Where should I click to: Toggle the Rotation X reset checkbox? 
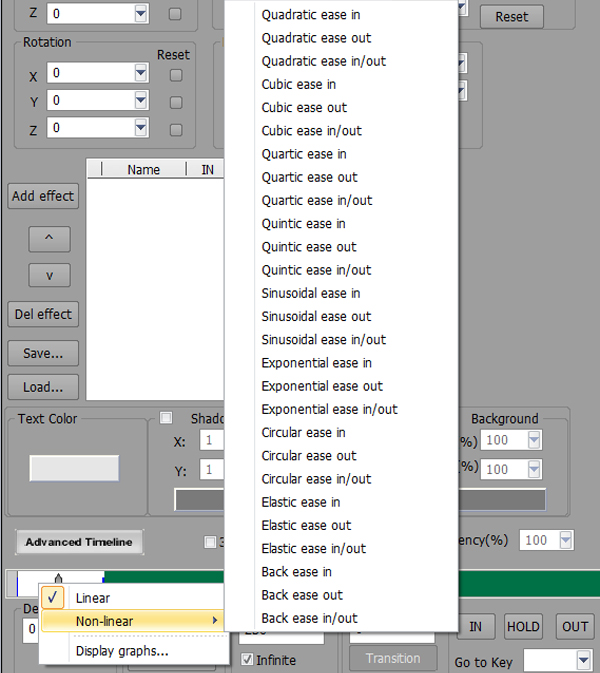pos(176,75)
